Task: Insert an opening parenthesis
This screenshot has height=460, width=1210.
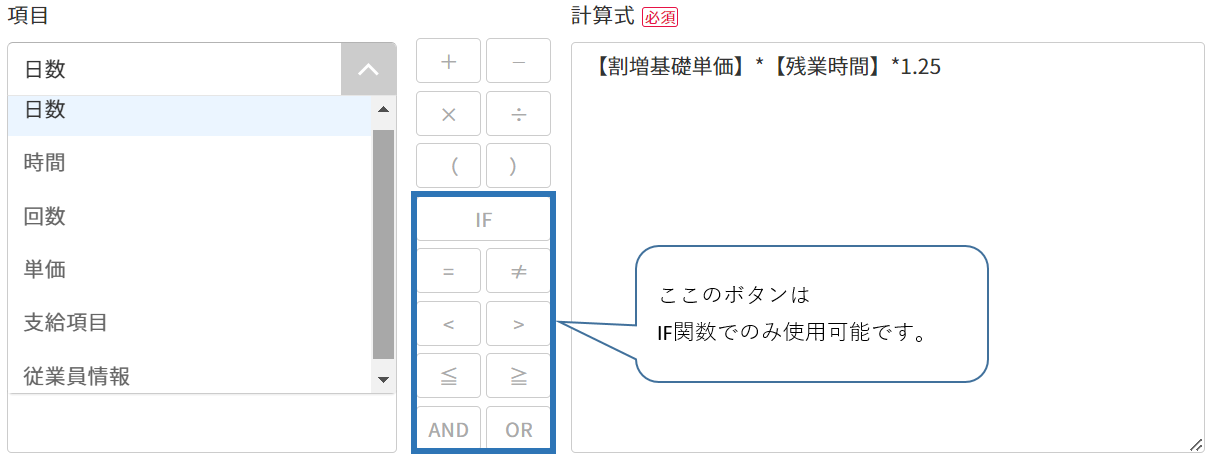Action: tap(448, 166)
